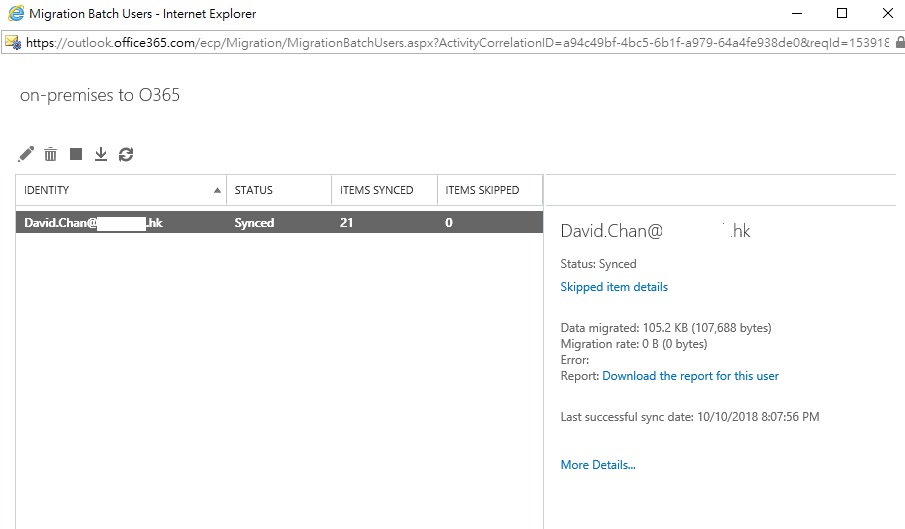
Task: Refresh the migration user list
Action: [126, 154]
